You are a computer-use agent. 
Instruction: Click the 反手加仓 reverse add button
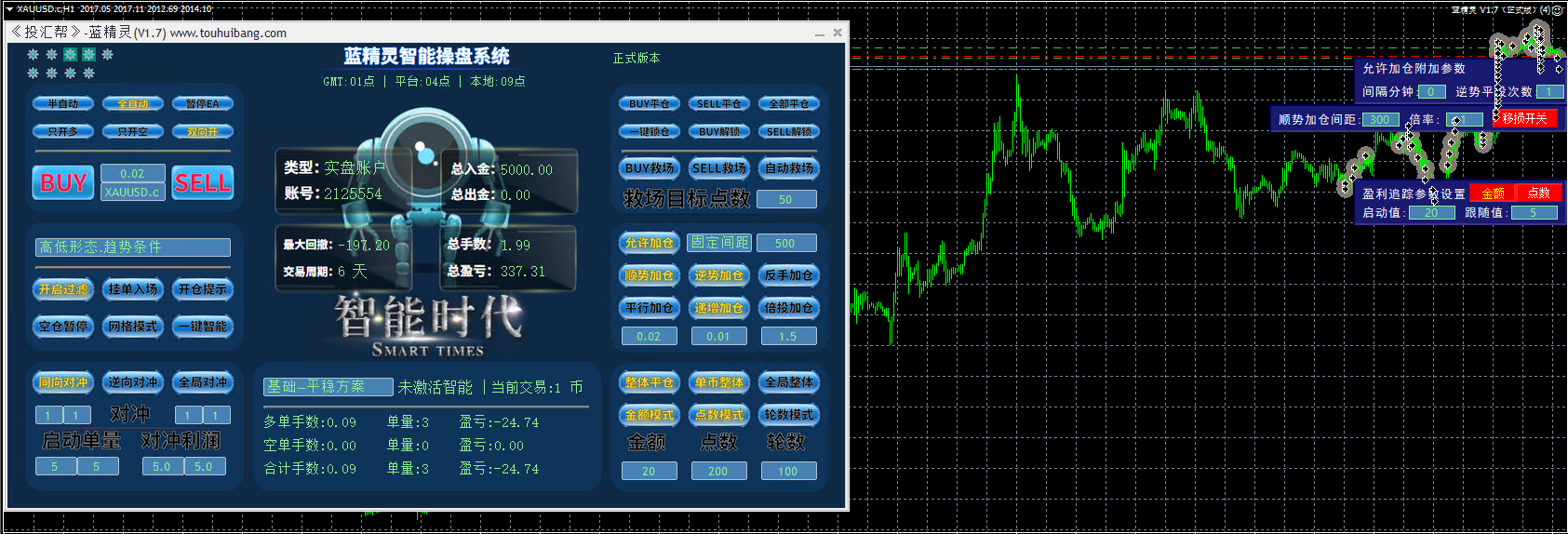789,275
